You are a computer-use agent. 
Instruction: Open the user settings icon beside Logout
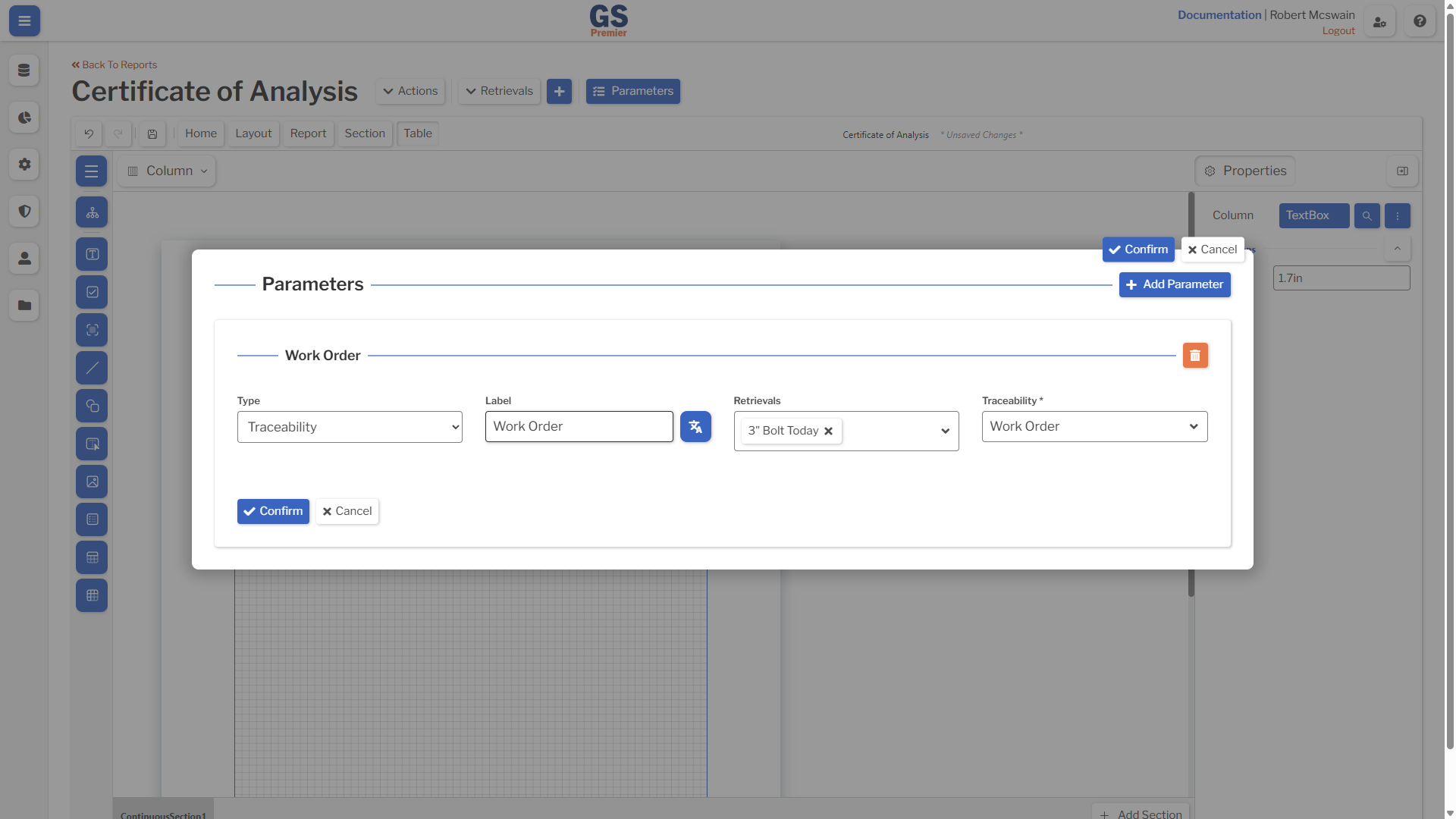1379,21
